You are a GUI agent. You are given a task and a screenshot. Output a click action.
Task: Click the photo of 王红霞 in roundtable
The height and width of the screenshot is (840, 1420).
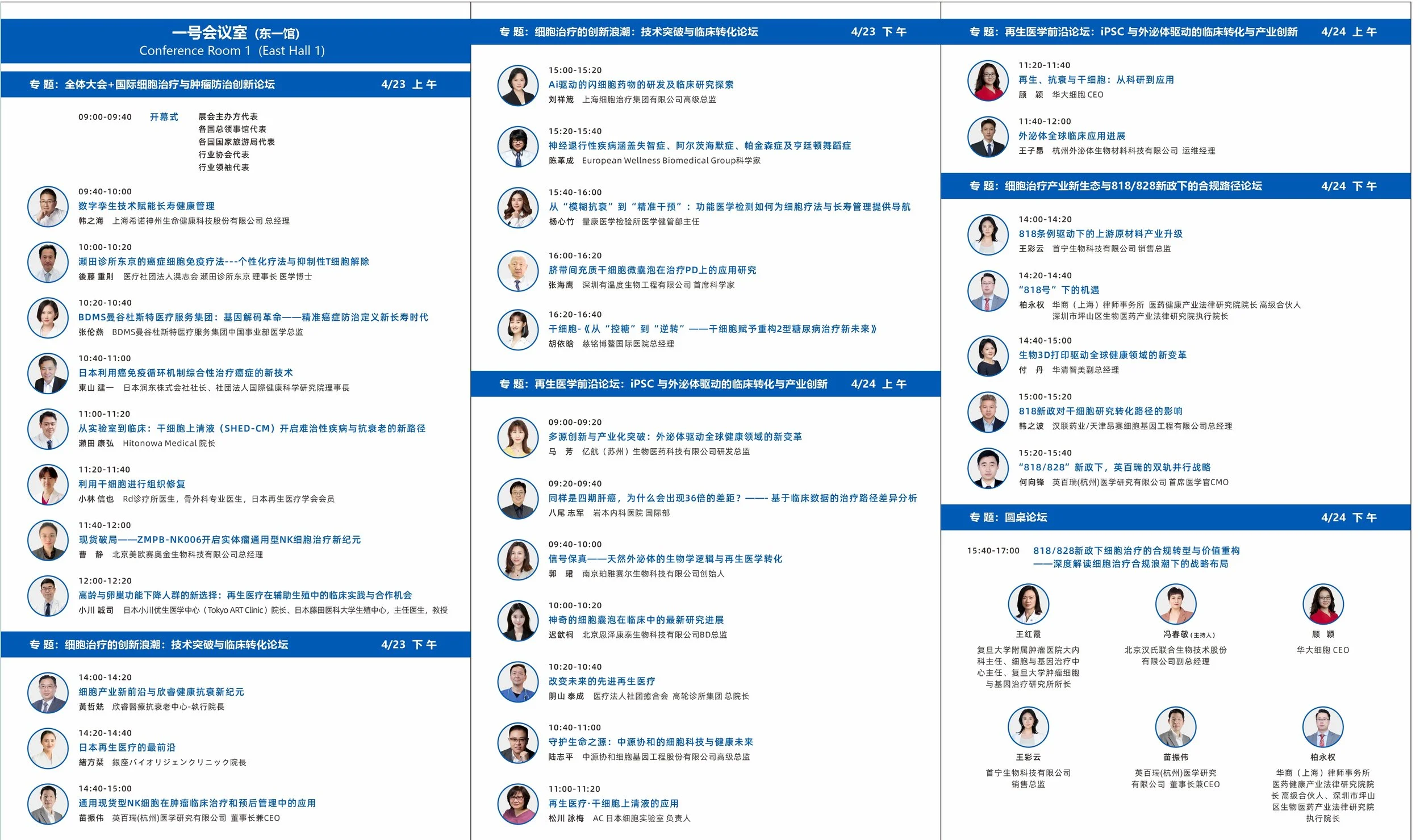(x=1029, y=604)
